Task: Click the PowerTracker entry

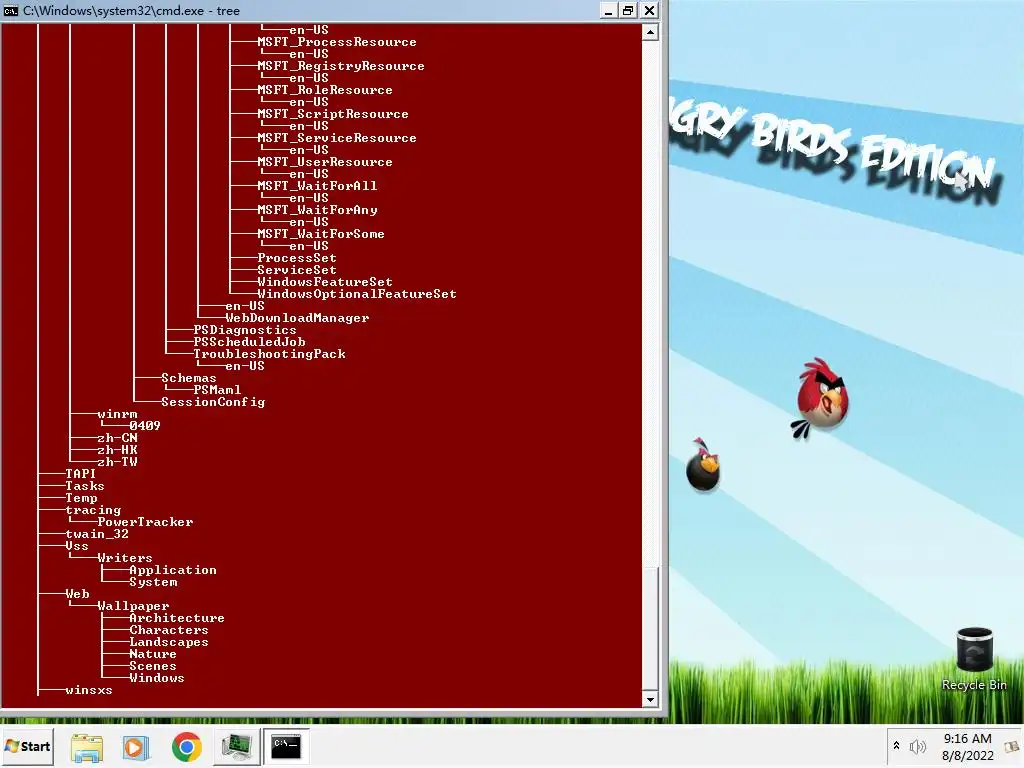Action: (145, 522)
